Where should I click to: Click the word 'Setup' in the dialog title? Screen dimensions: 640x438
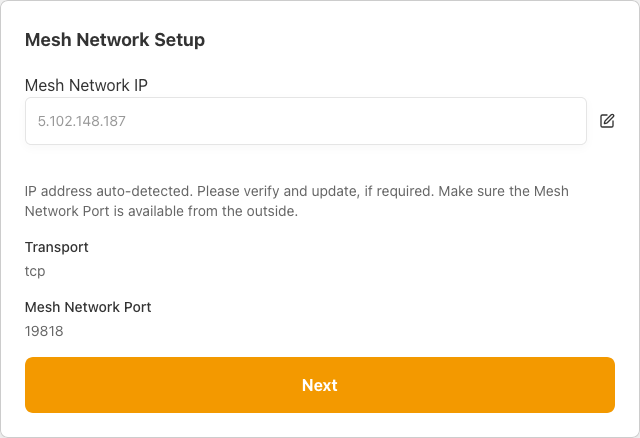[x=180, y=40]
